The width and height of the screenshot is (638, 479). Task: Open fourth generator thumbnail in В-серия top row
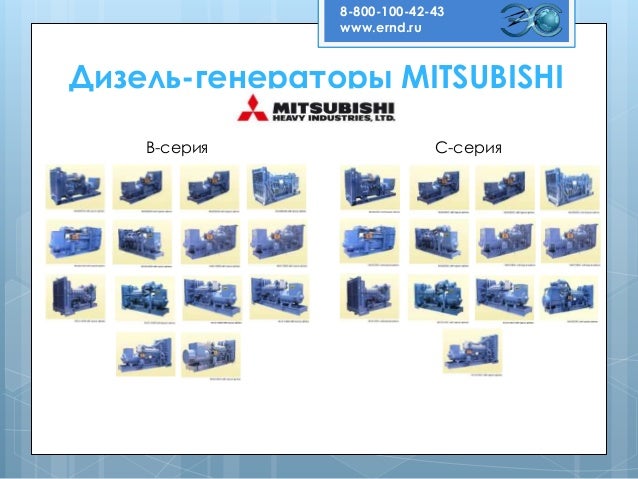click(x=277, y=187)
